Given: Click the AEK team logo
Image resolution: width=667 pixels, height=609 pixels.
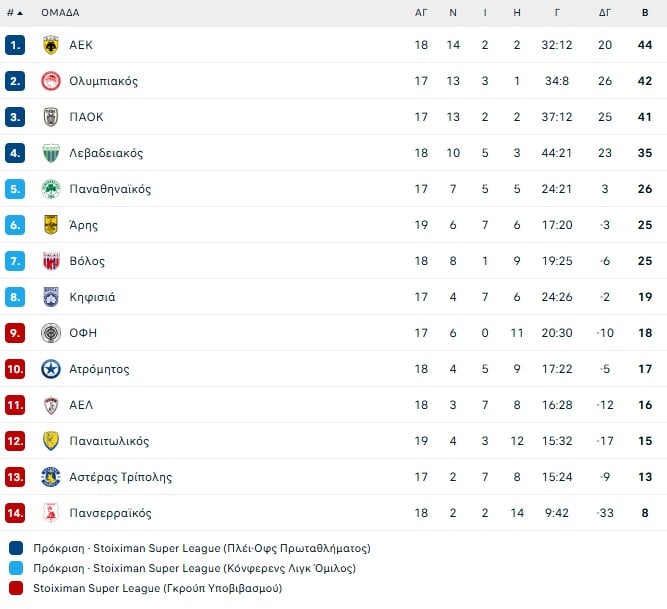Looking at the screenshot, I should coord(51,45).
